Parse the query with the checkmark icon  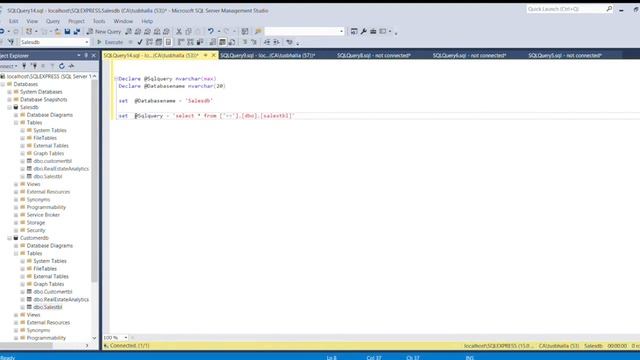pos(140,42)
